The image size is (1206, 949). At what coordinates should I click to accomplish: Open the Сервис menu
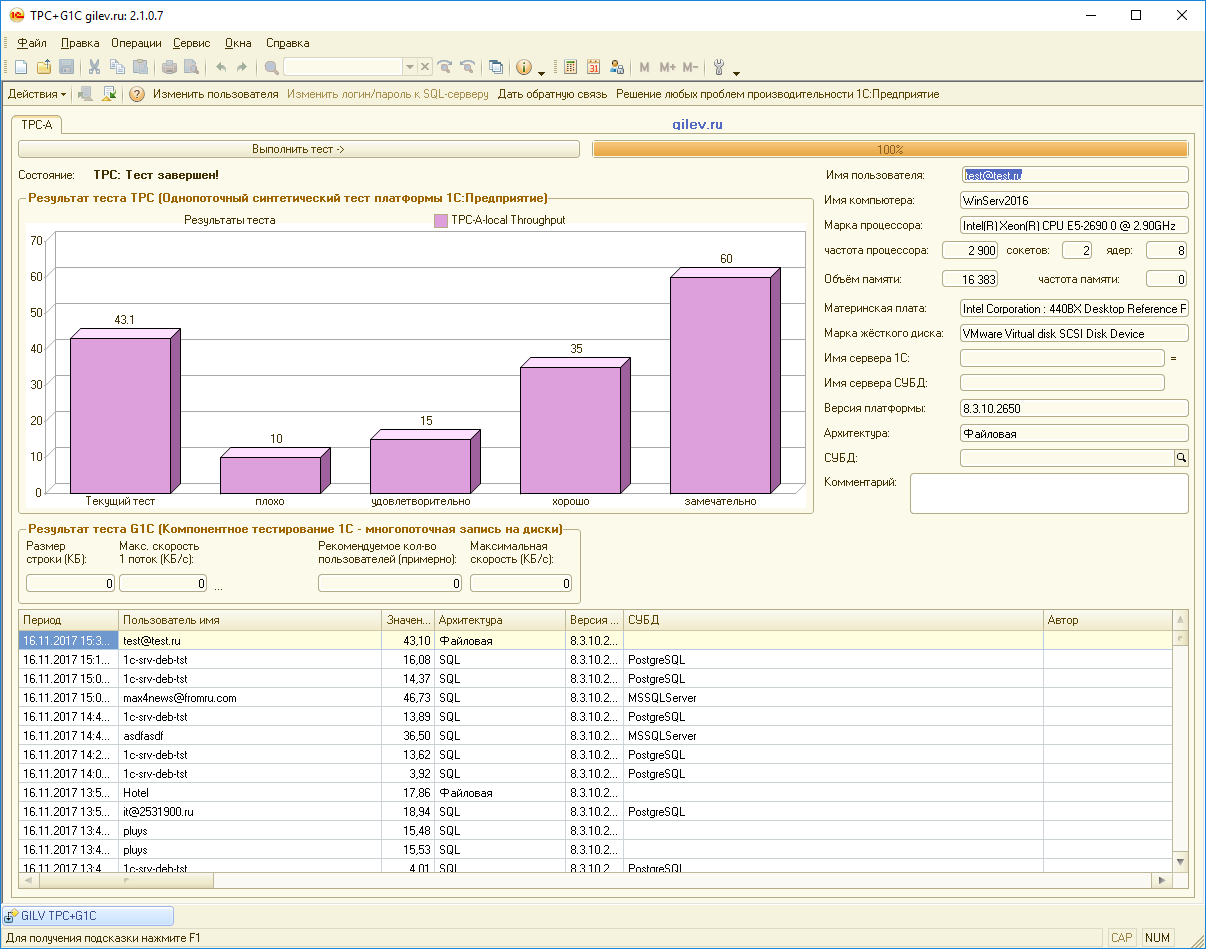tap(191, 43)
